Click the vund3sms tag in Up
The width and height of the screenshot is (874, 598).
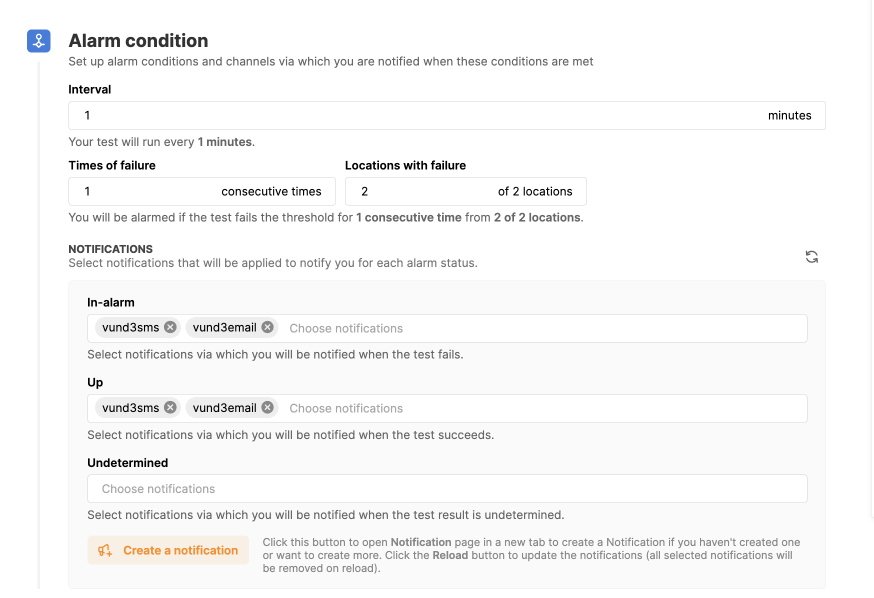130,407
